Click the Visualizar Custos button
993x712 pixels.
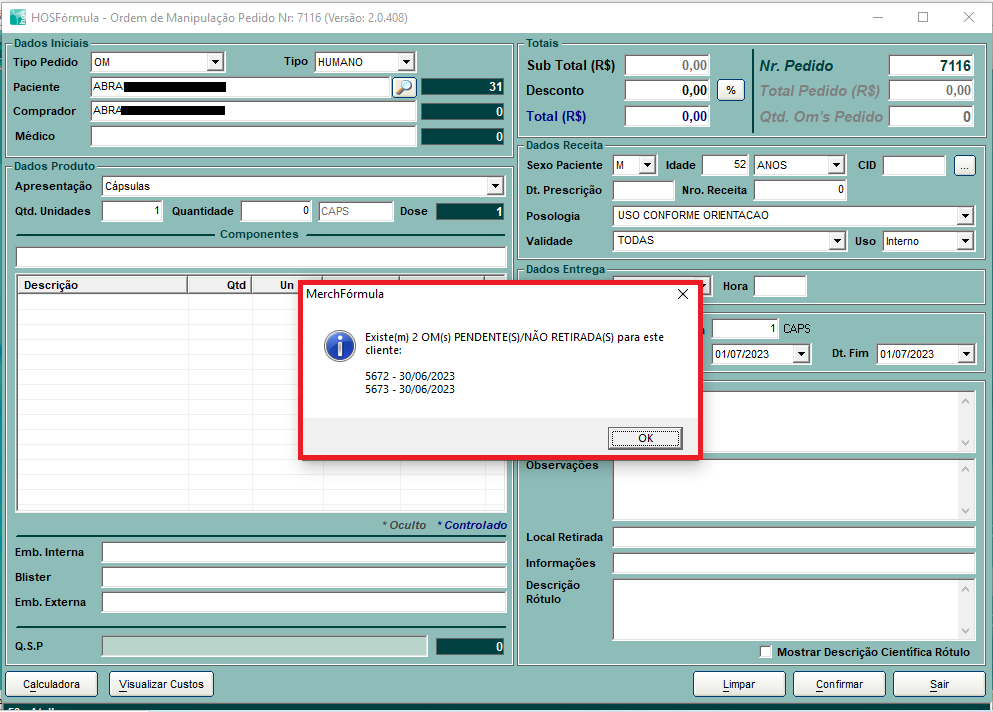161,684
